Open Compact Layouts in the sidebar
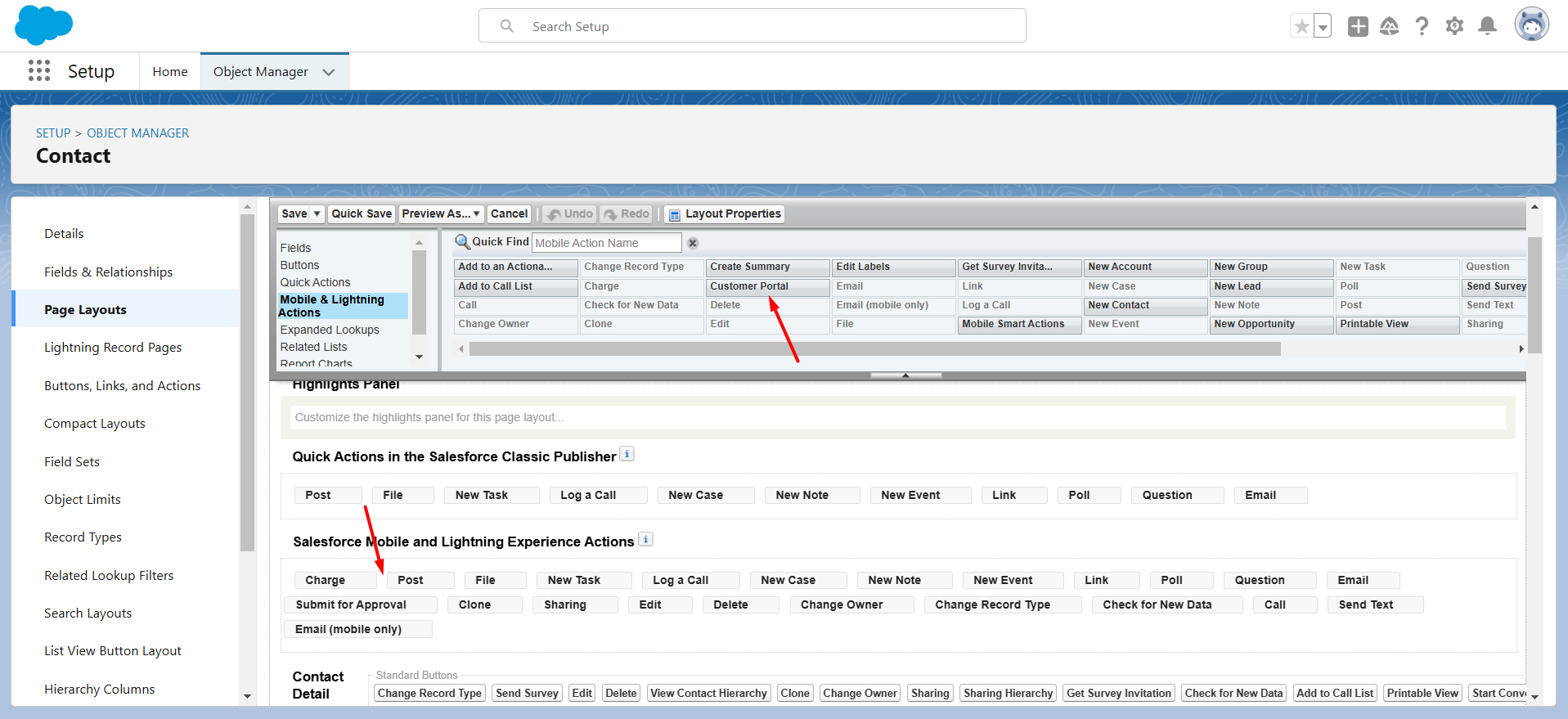The height and width of the screenshot is (719, 1568). point(95,424)
